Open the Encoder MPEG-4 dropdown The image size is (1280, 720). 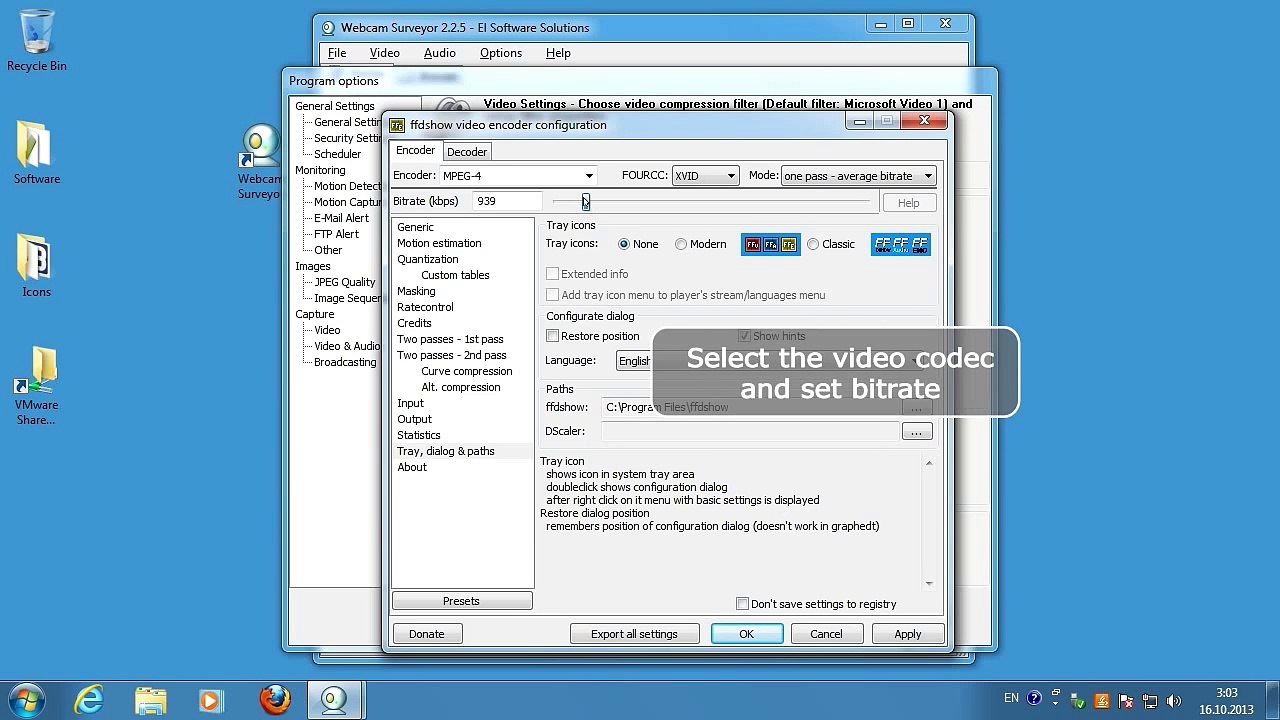click(518, 176)
